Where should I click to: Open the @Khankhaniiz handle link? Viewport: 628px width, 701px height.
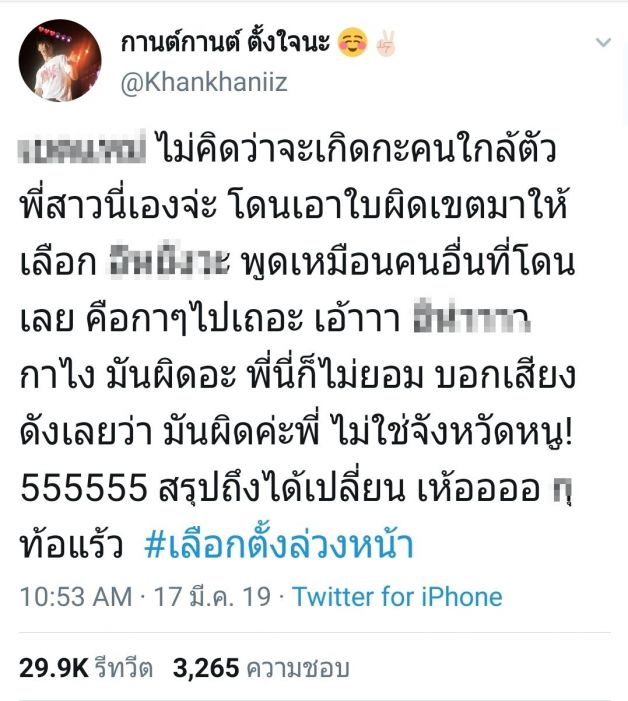coord(204,83)
